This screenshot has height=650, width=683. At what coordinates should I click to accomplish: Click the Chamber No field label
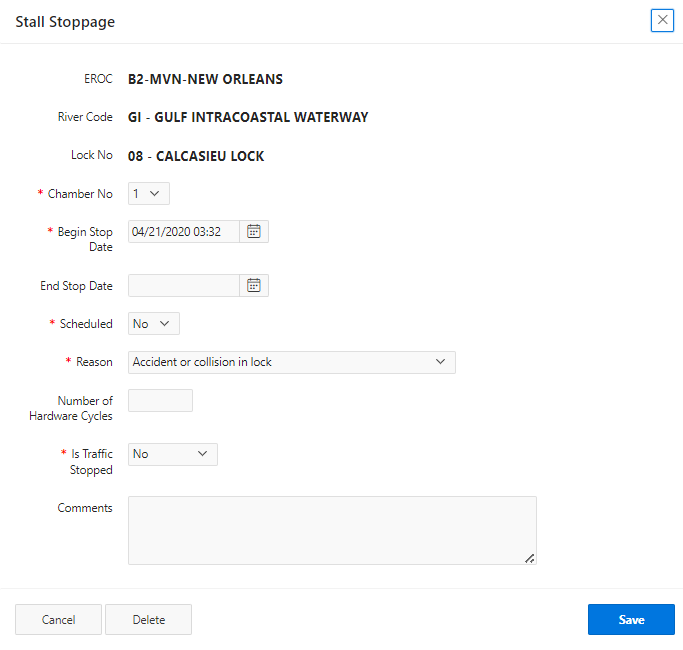tap(80, 194)
